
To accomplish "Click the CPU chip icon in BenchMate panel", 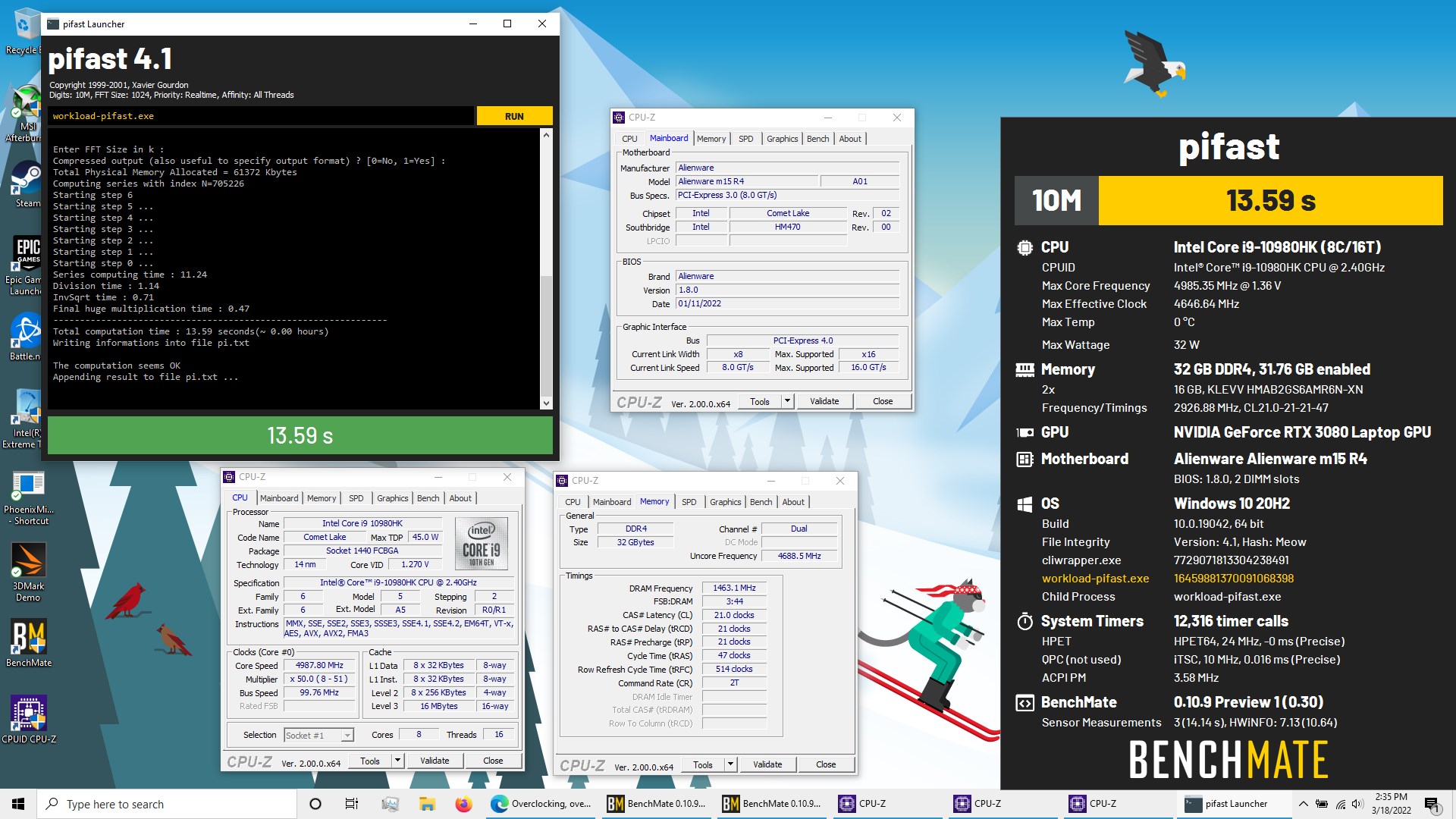I will (1025, 247).
